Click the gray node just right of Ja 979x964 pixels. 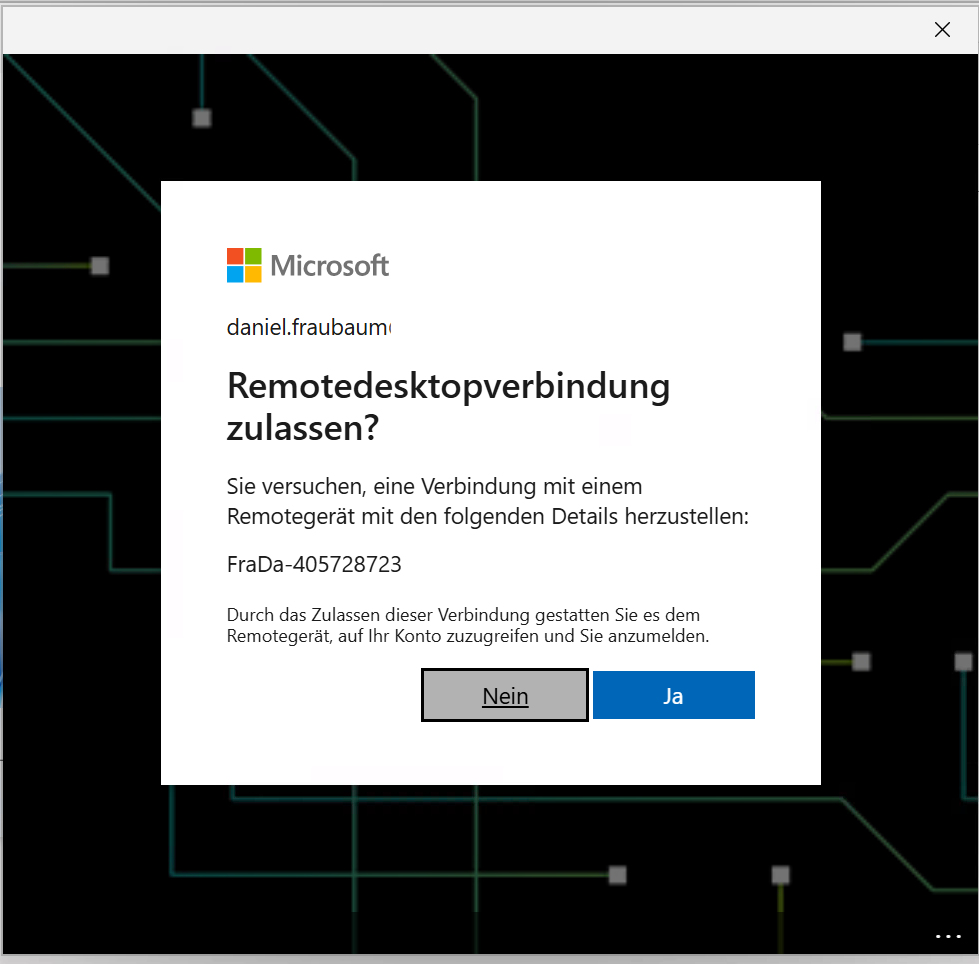coord(861,662)
